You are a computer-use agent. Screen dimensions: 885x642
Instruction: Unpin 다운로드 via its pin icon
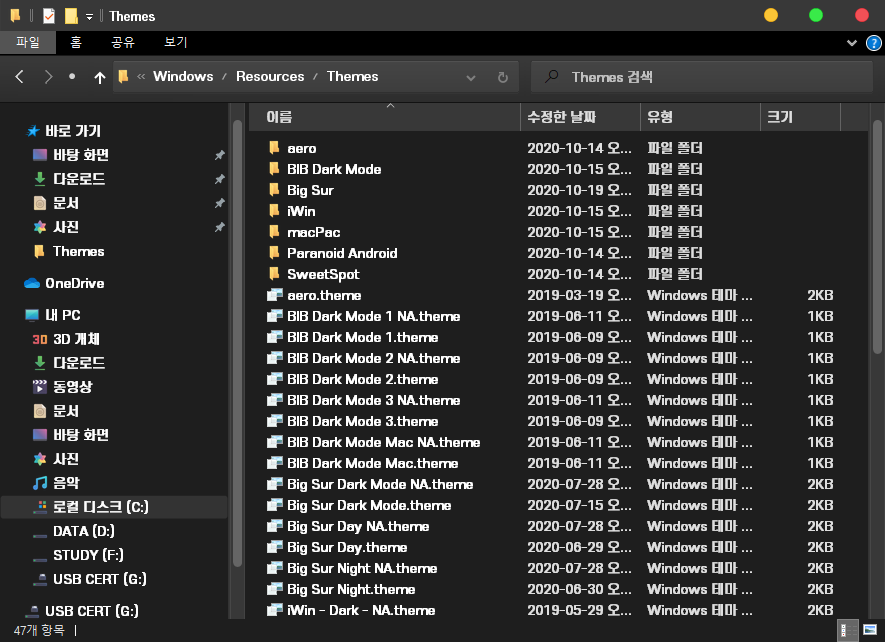[219, 179]
